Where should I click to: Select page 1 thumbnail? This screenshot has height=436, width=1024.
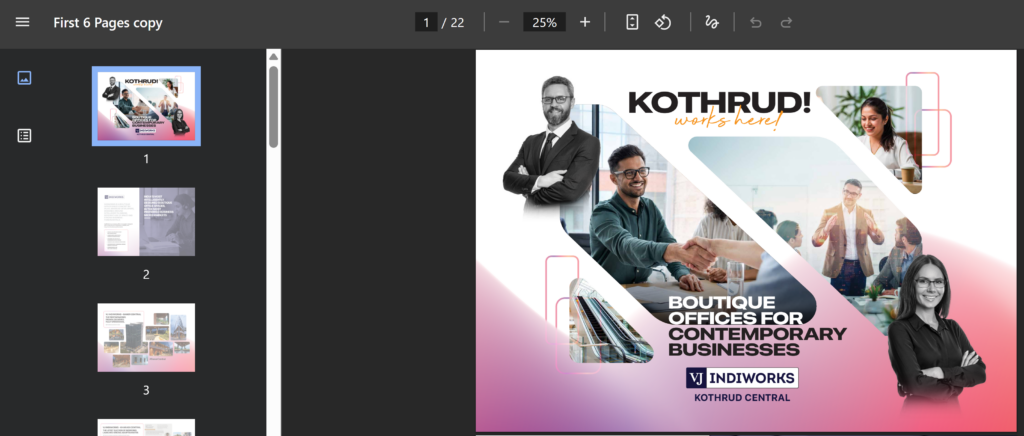click(146, 106)
